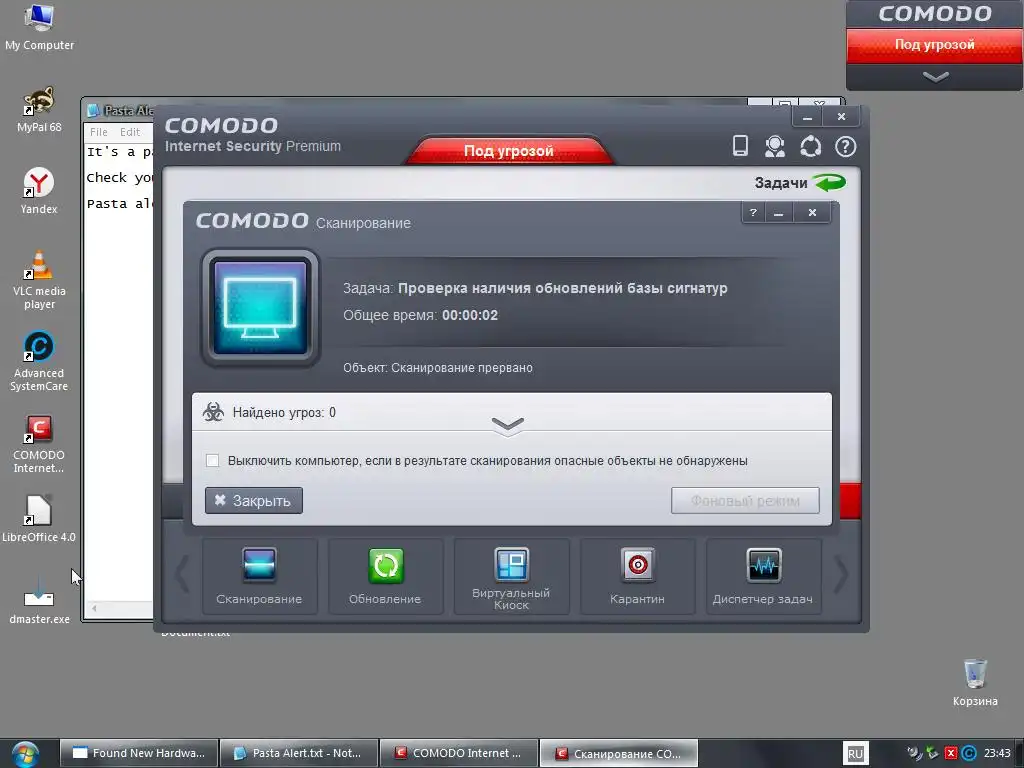Image resolution: width=1024 pixels, height=768 pixels.
Task: Minimize the scan dialog
Action: (778, 212)
